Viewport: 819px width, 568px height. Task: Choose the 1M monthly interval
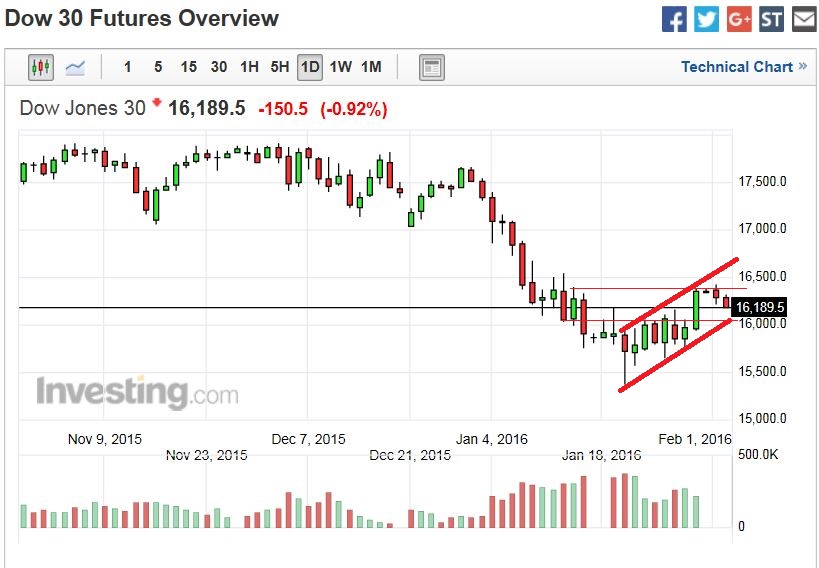pos(371,68)
